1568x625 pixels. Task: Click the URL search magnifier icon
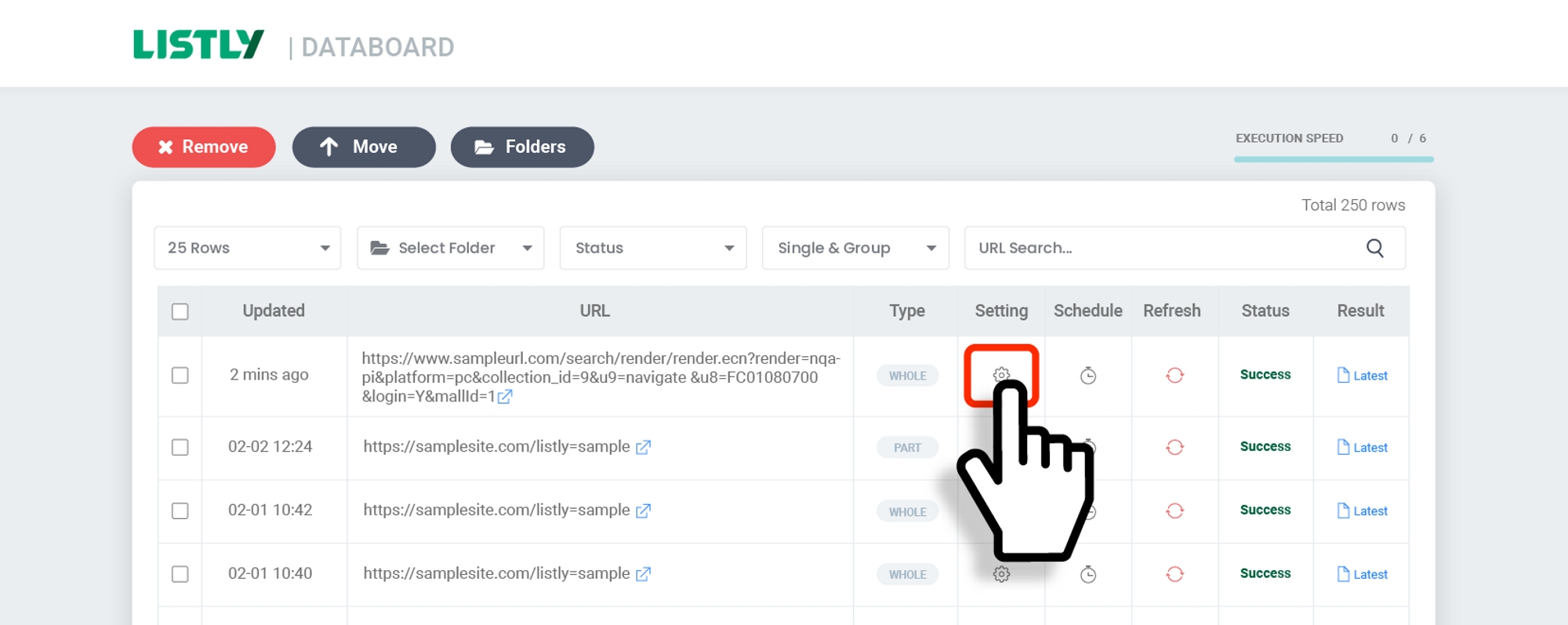[x=1374, y=248]
